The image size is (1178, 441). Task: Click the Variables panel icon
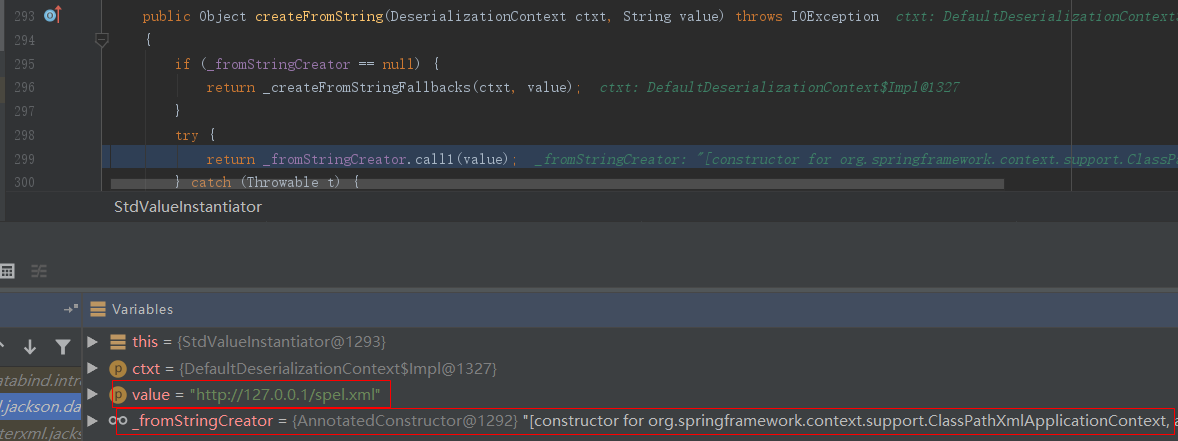(97, 309)
